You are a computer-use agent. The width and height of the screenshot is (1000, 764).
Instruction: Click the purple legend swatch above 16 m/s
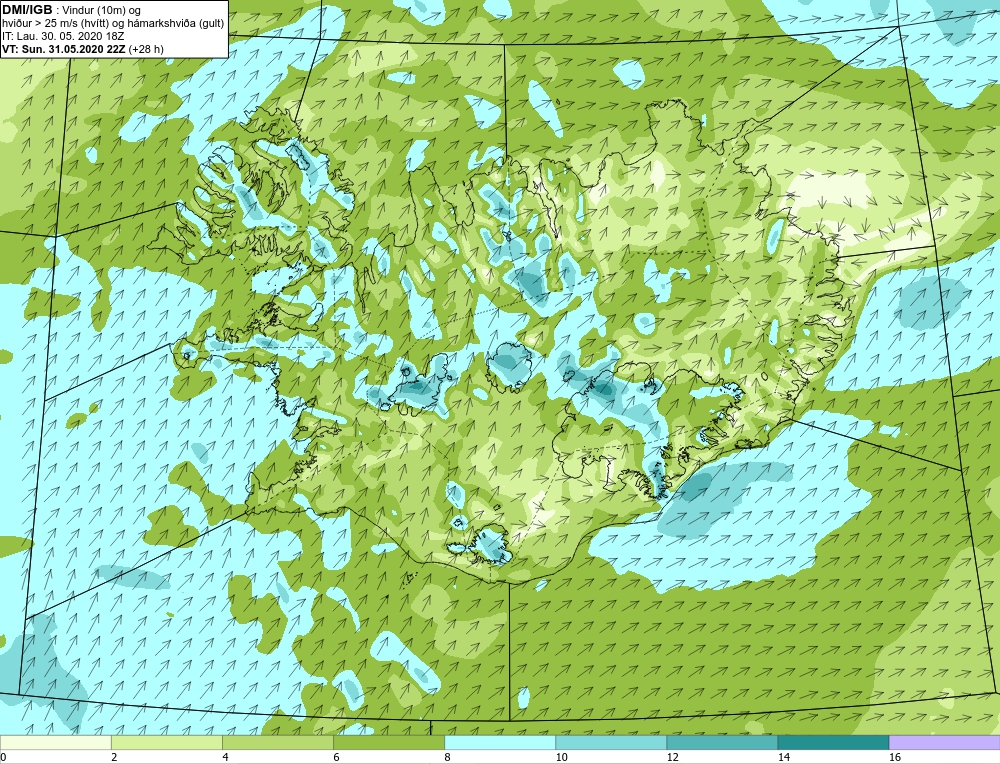[944, 742]
